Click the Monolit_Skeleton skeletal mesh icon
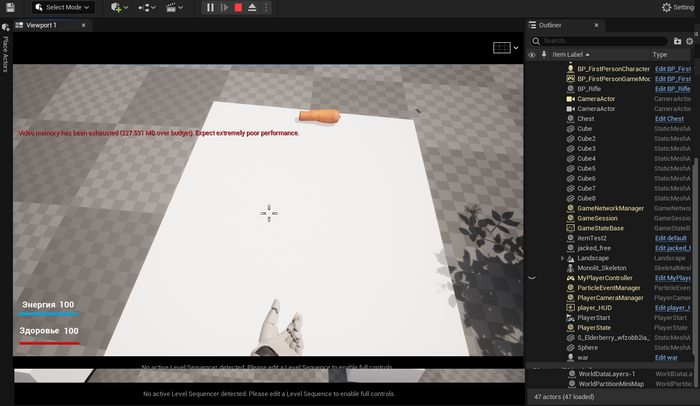 (570, 268)
